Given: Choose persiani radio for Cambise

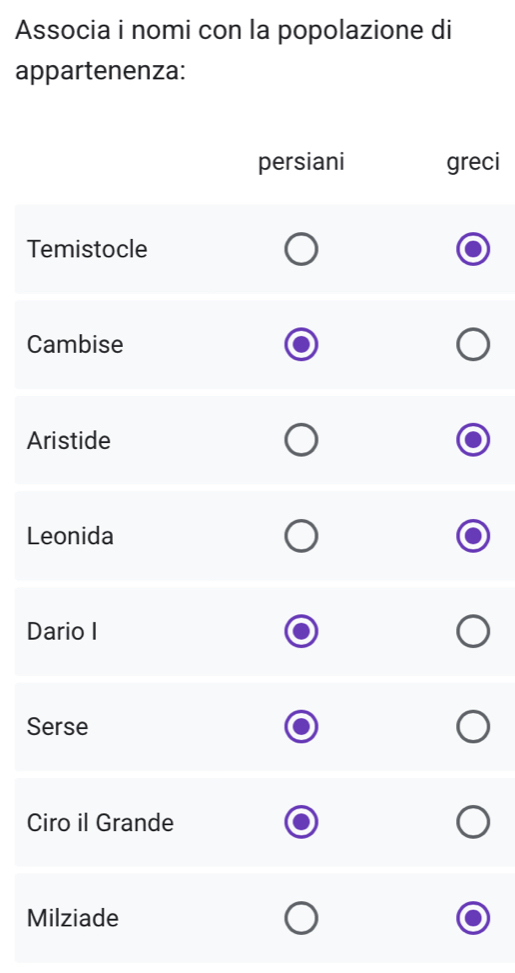Looking at the screenshot, I should click(x=302, y=345).
